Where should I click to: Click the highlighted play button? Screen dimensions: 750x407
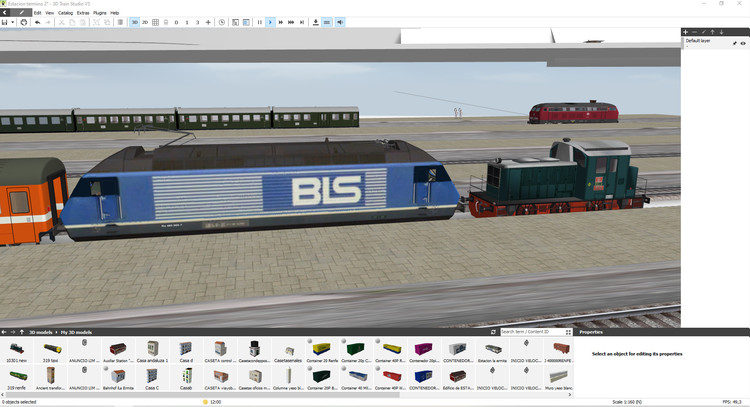tap(270, 22)
